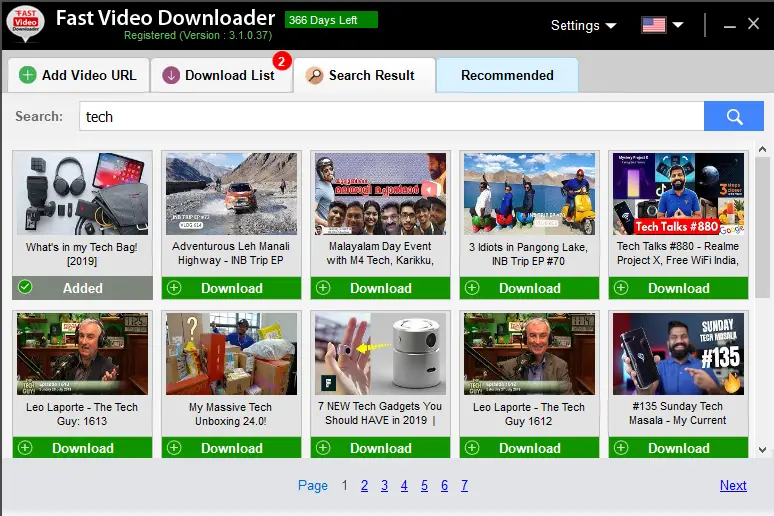Click the results scrollbar up arrow
The image size is (774, 516).
[762, 149]
